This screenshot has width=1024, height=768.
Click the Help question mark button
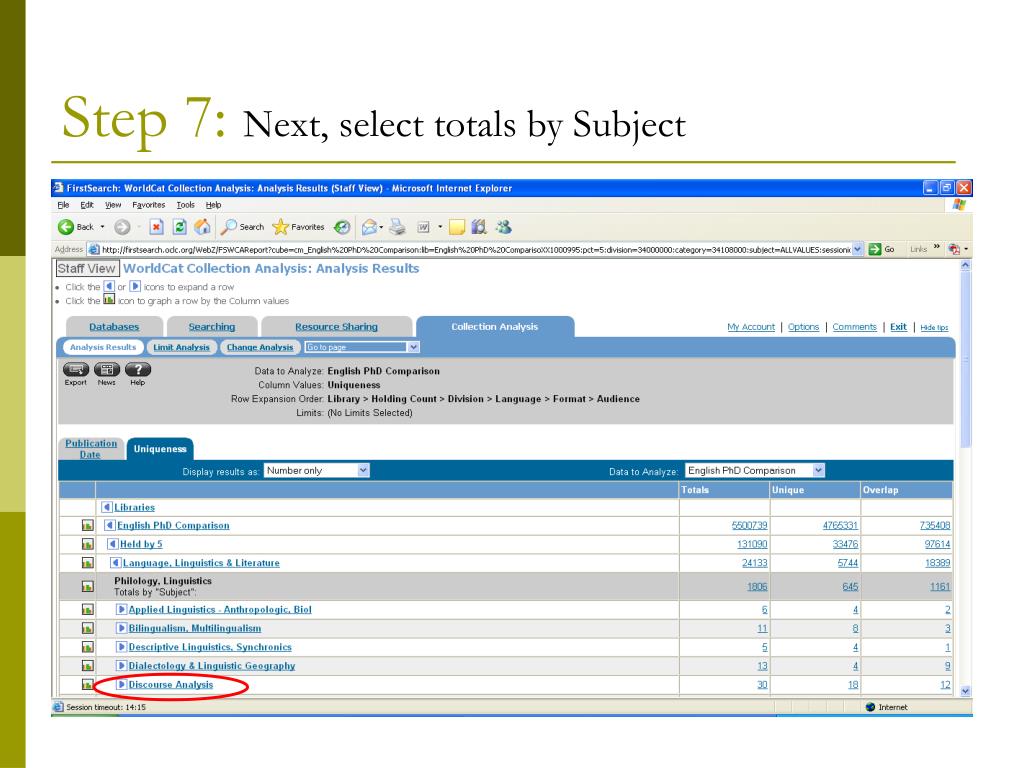click(138, 370)
